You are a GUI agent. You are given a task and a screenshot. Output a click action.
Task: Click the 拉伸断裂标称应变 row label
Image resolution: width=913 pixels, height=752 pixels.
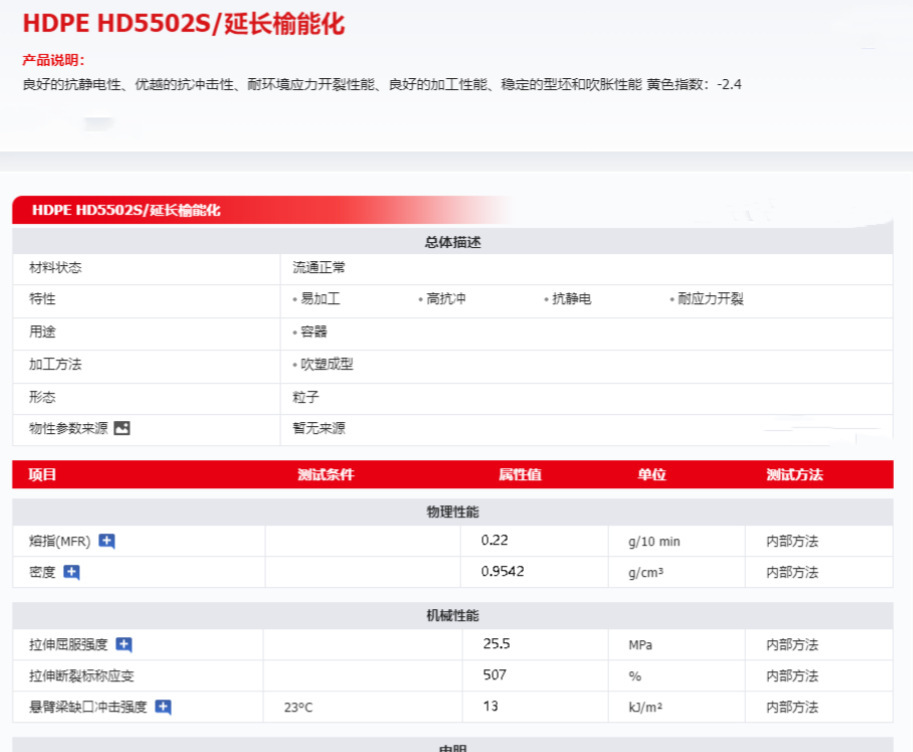pyautogui.click(x=82, y=676)
